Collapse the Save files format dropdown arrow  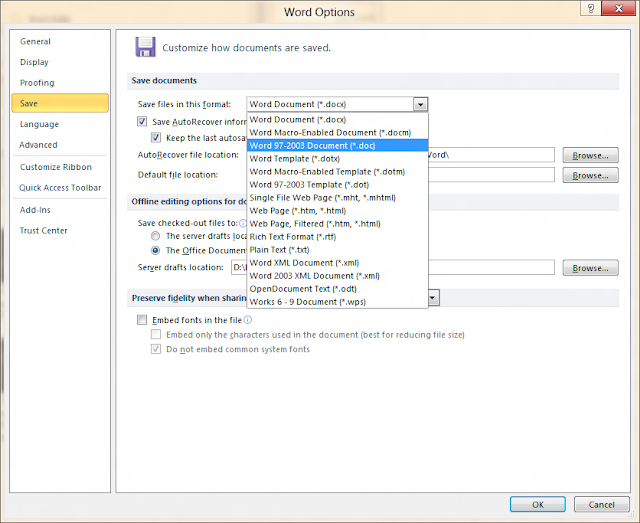pos(420,105)
